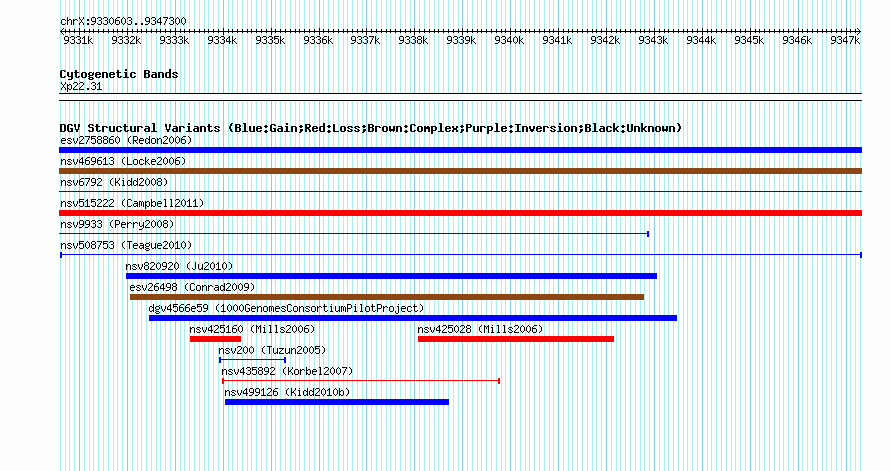Open the nsv200 (Tuzun2005) label
890x471 pixels.
(x=272, y=350)
